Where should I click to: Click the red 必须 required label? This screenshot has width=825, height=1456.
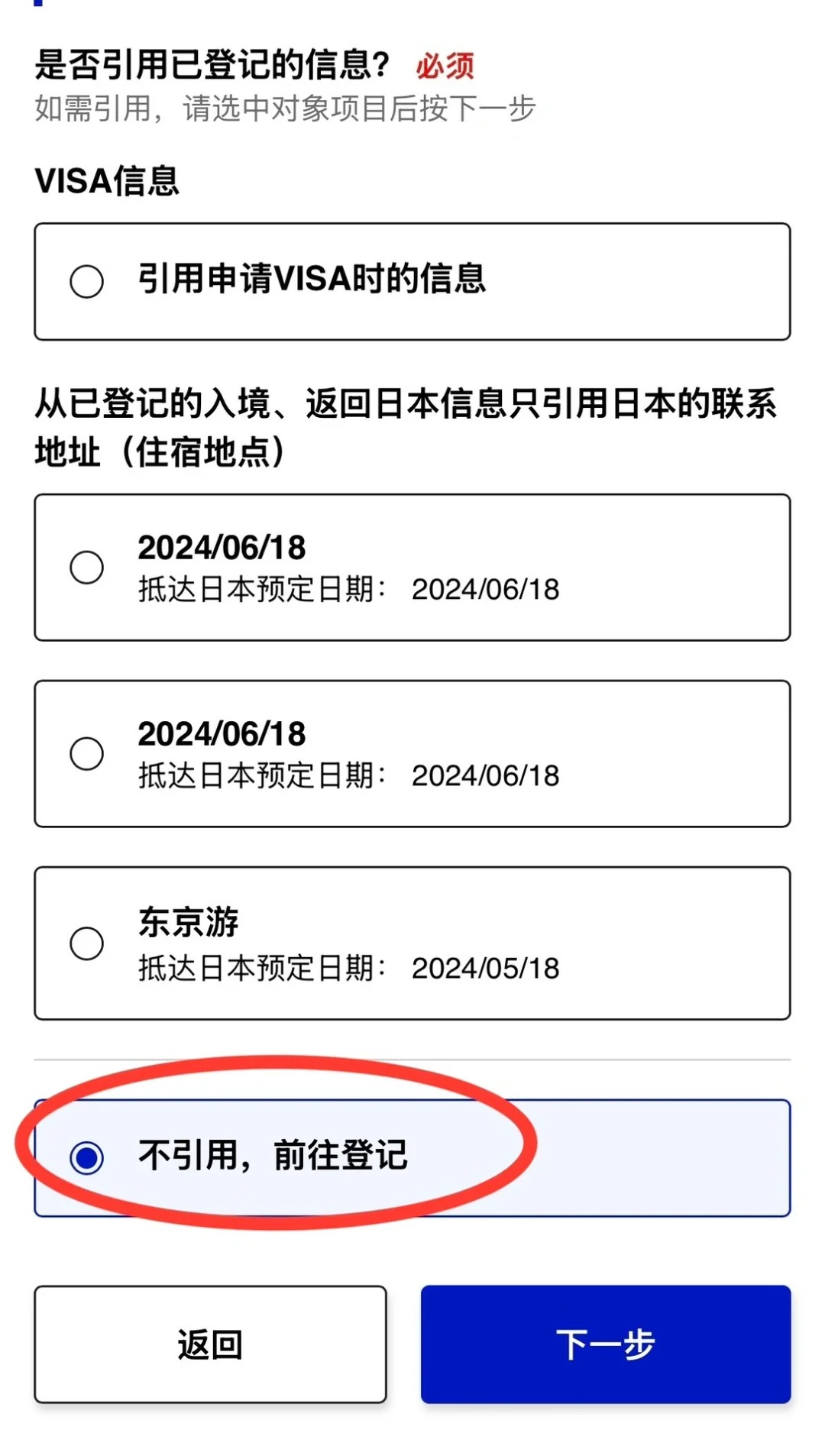(x=445, y=66)
